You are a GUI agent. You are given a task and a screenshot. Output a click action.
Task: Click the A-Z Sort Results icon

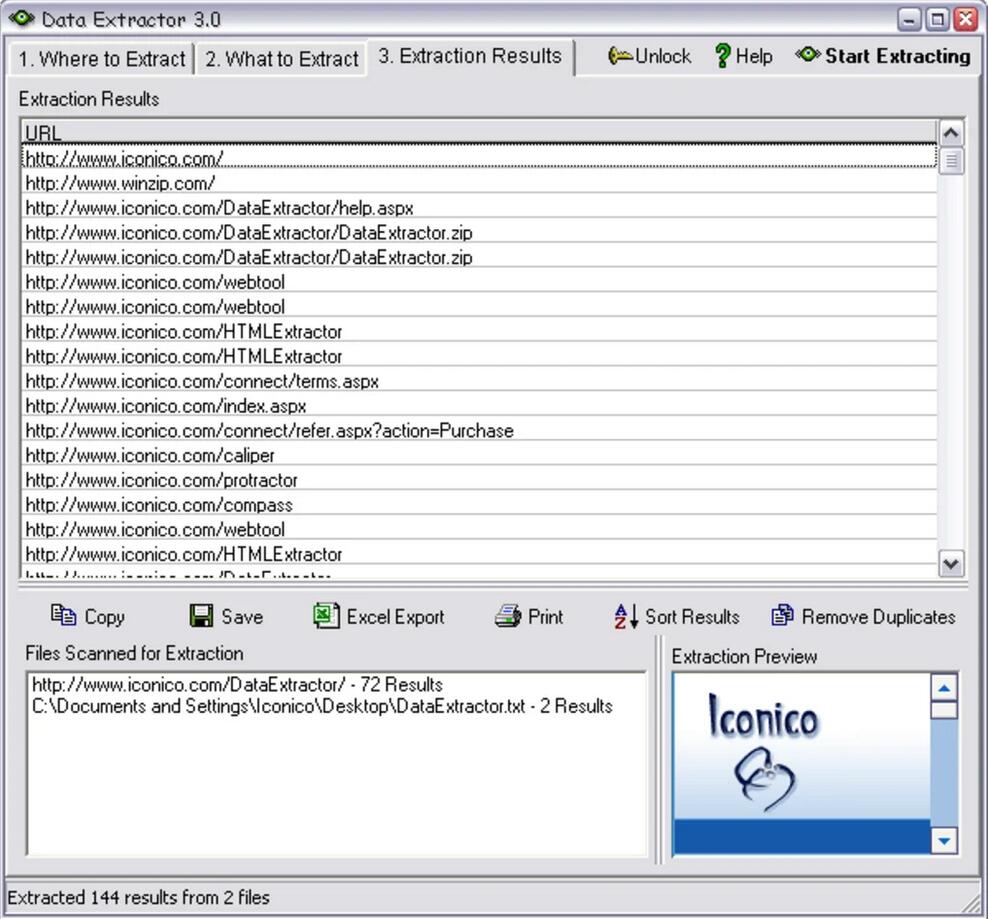click(626, 616)
